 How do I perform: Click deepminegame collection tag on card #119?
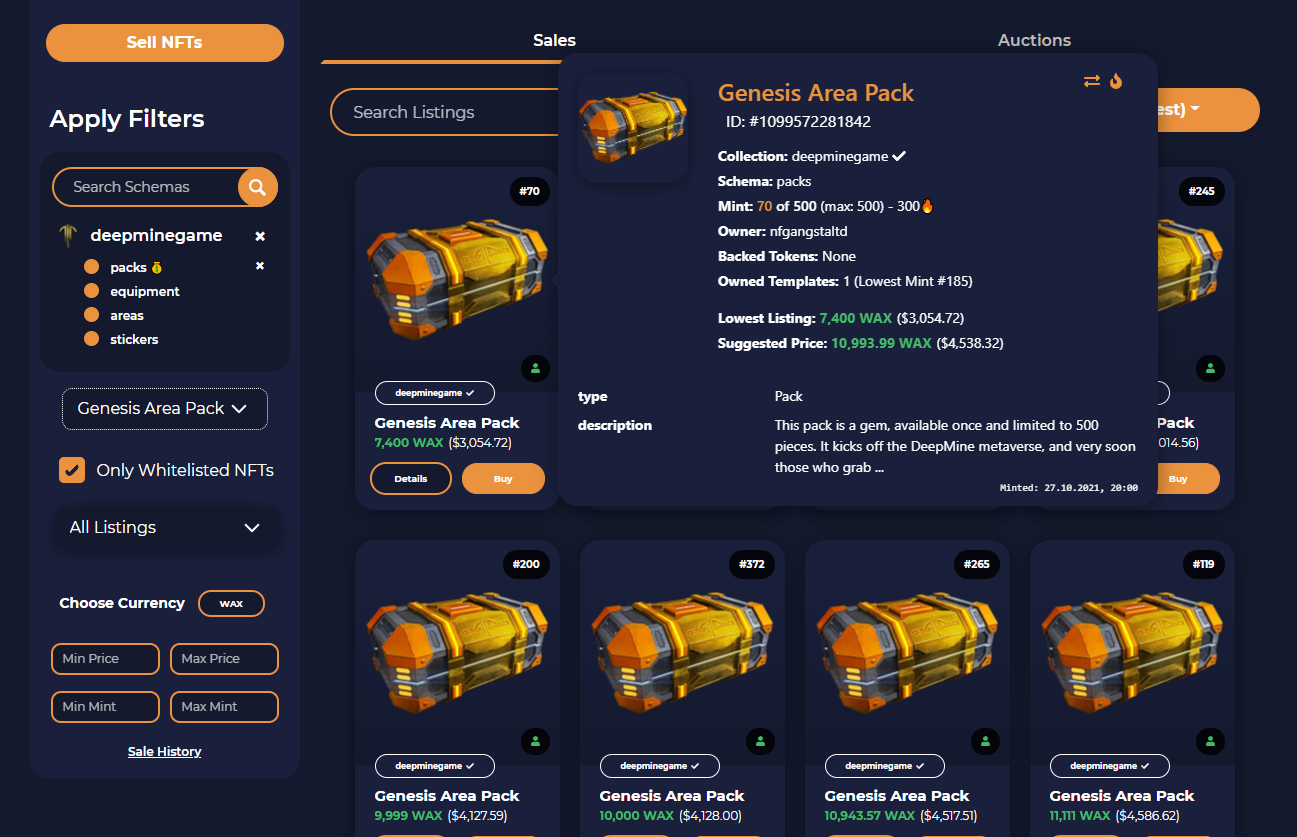[1110, 766]
